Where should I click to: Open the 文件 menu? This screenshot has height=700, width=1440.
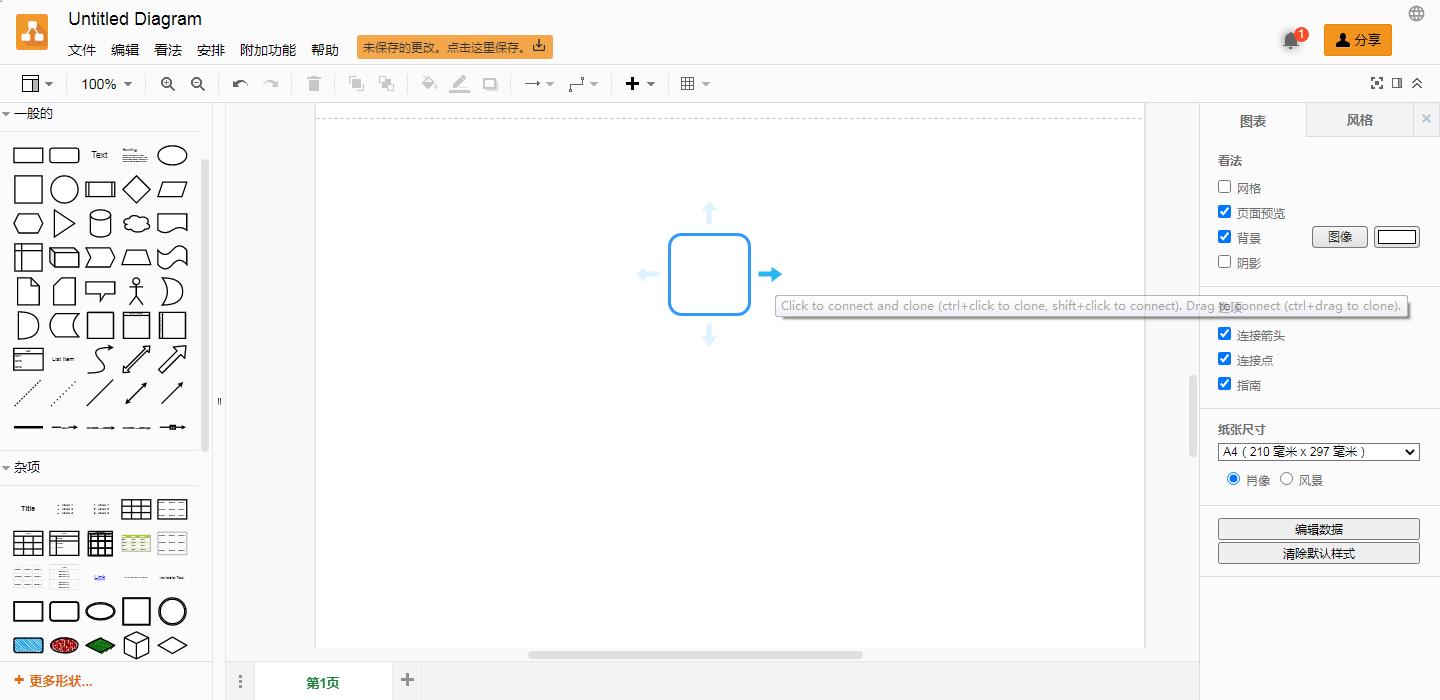point(82,50)
